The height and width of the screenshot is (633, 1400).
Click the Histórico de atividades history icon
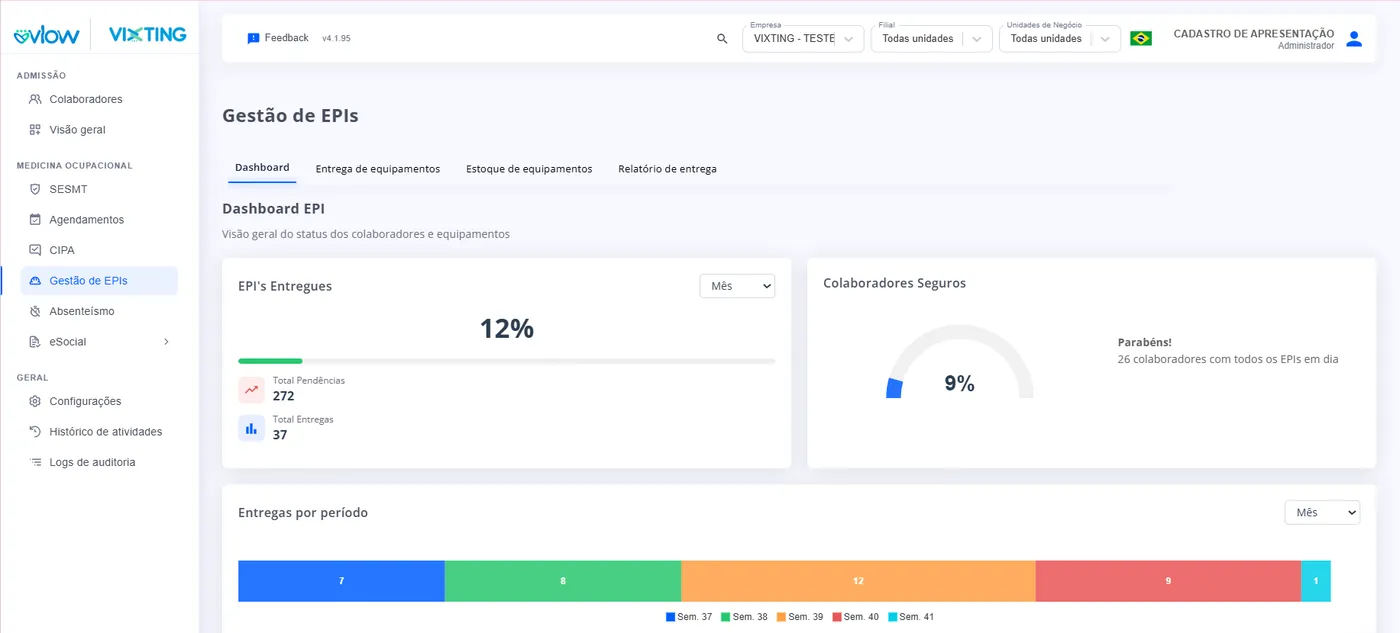(x=35, y=432)
